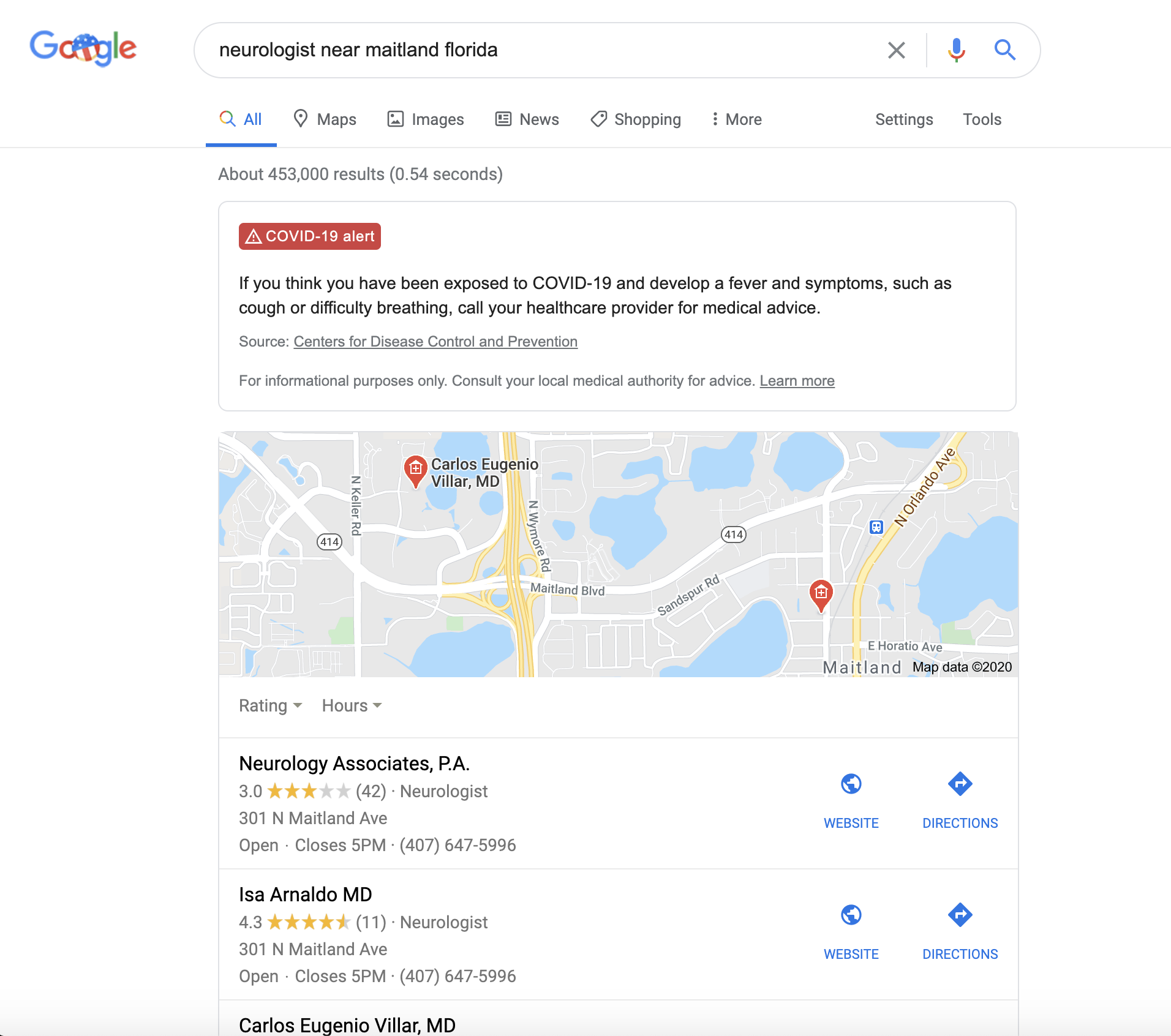
Task: Get directions icon for Neurology Associates
Action: [x=960, y=784]
